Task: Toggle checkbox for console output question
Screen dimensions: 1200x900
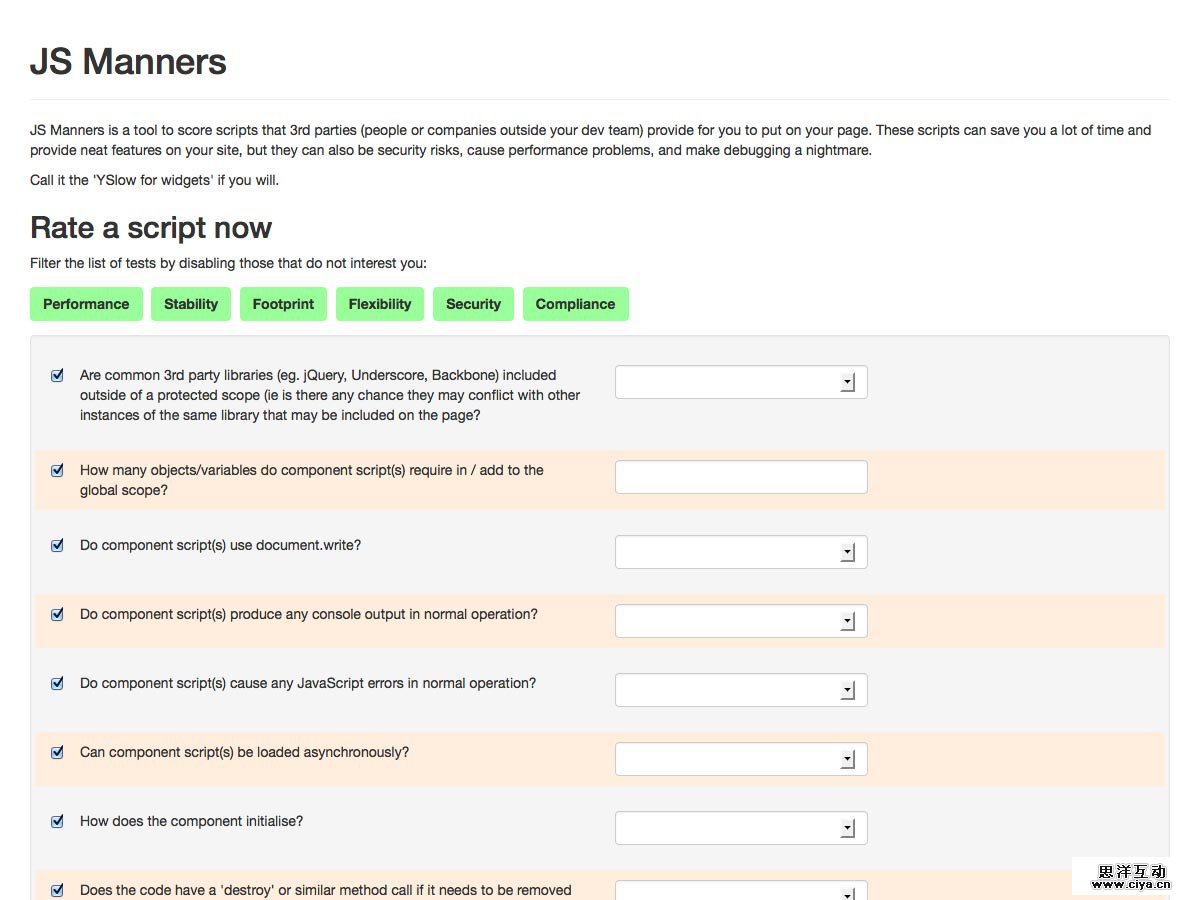Action: pyautogui.click(x=57, y=615)
